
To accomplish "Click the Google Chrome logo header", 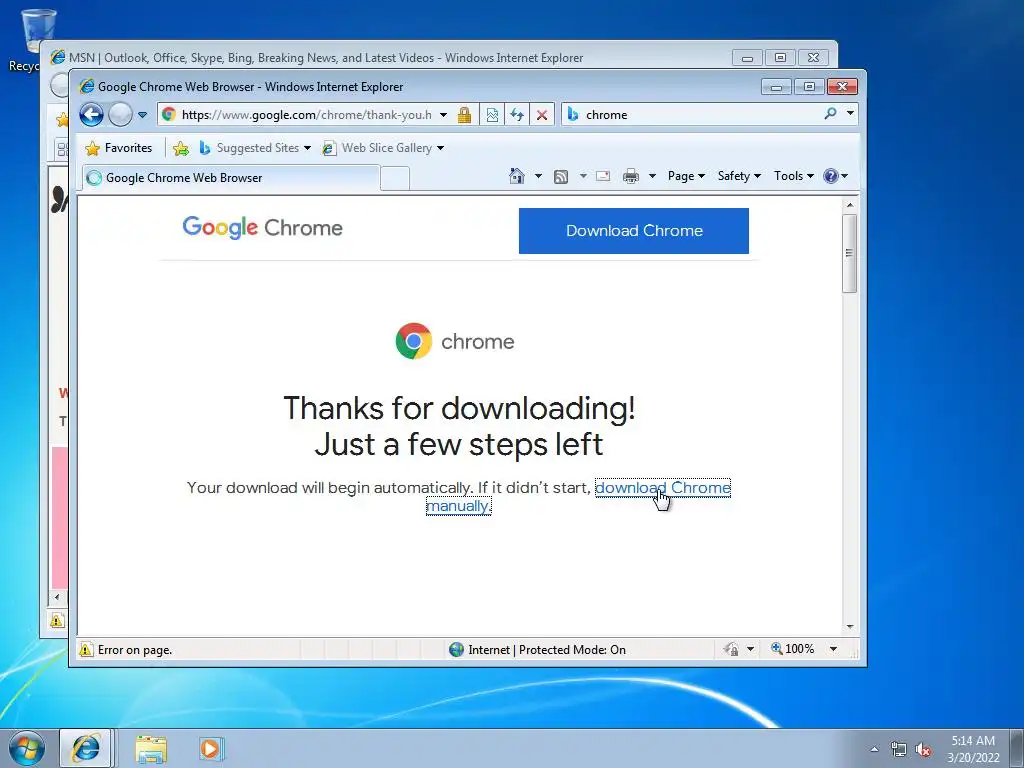I will 263,228.
